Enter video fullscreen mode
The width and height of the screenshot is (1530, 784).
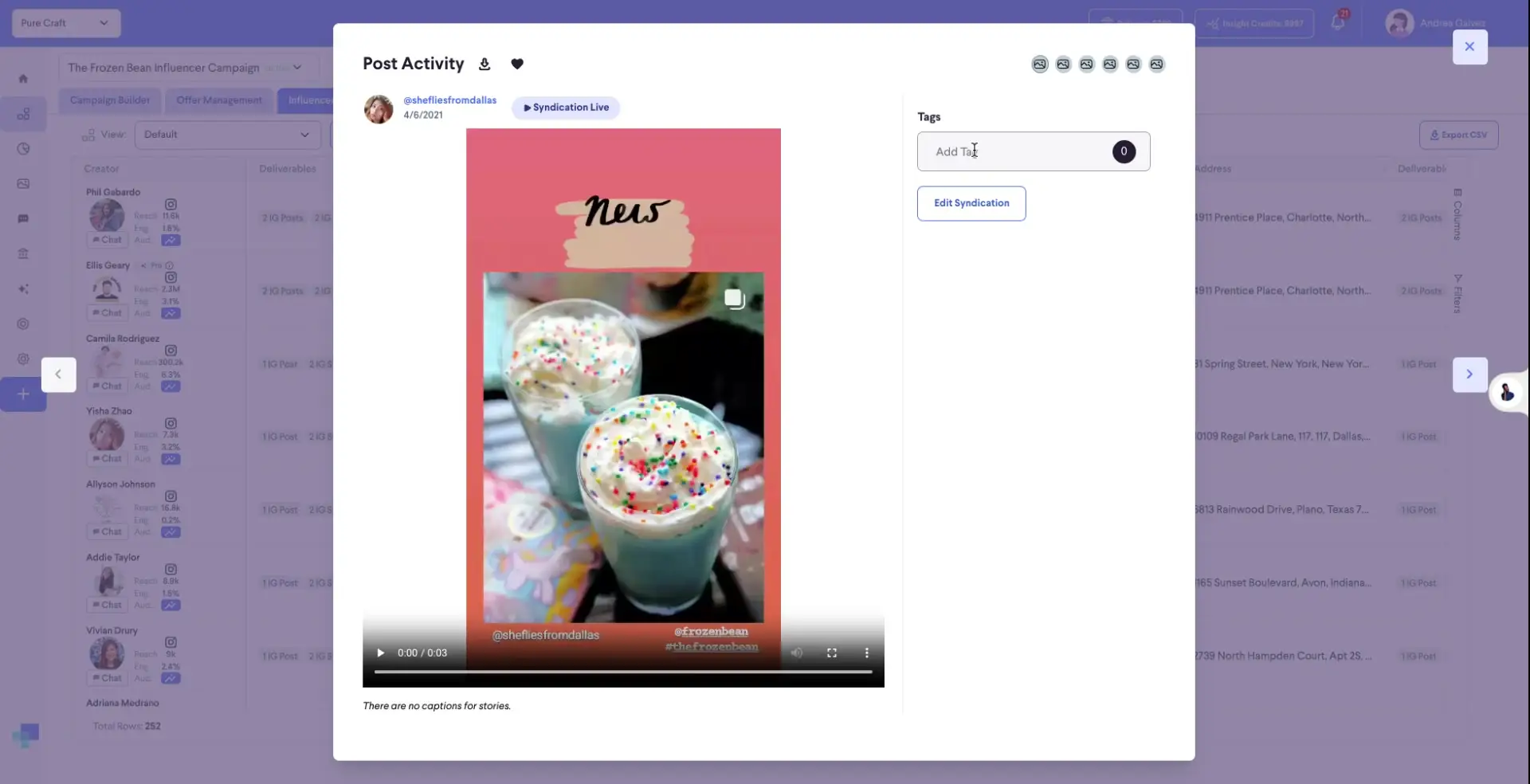coord(832,653)
